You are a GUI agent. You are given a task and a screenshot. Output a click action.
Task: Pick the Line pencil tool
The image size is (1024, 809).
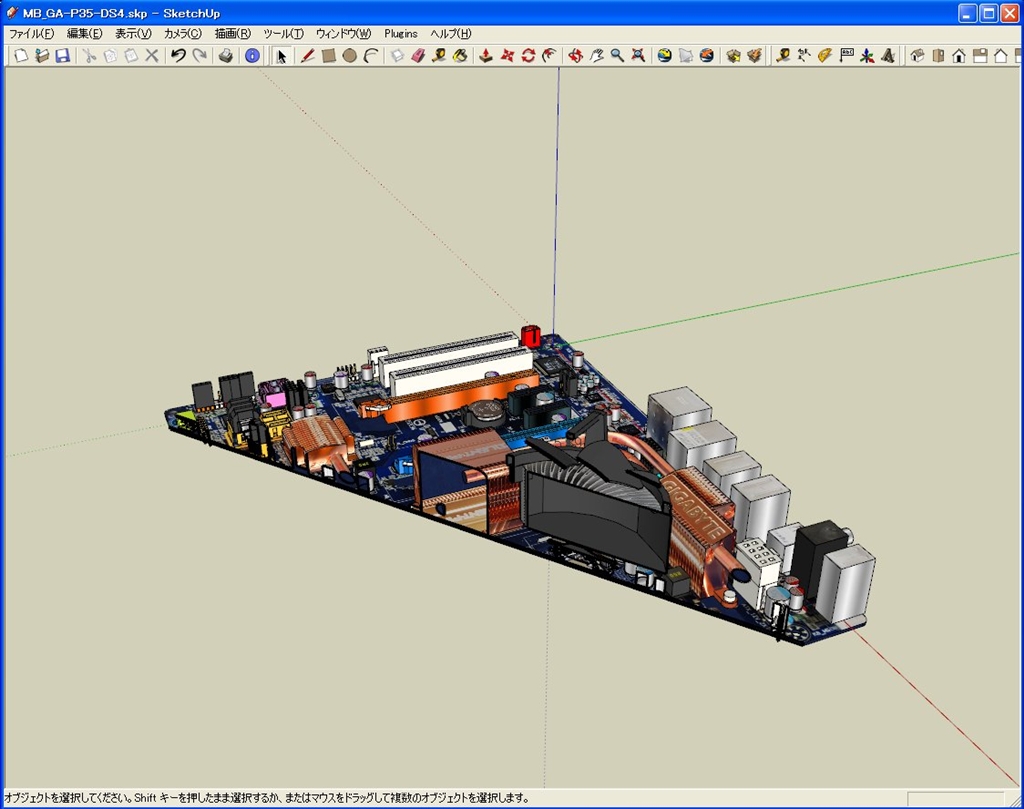point(307,56)
